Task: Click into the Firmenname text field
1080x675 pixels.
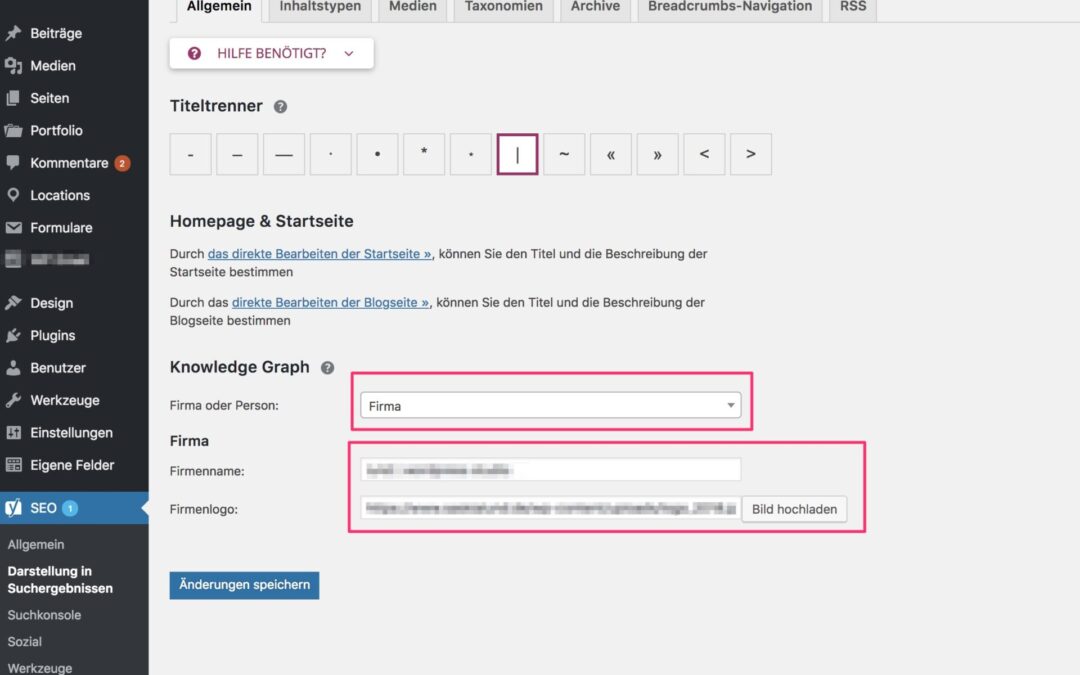Action: coord(551,470)
